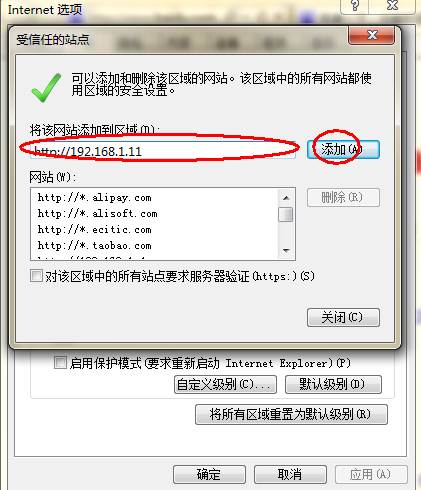
Task: Toggle 启用保护模式 checkbox
Action: pos(60,363)
